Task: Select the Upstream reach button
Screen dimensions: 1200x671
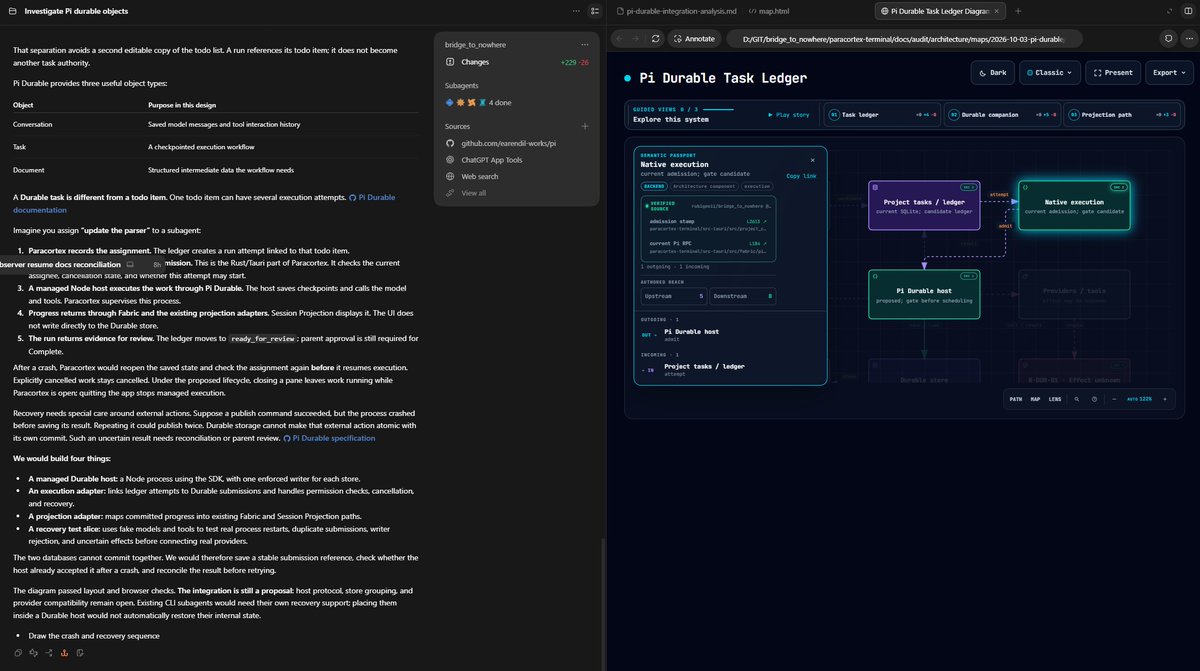Action: pos(674,296)
